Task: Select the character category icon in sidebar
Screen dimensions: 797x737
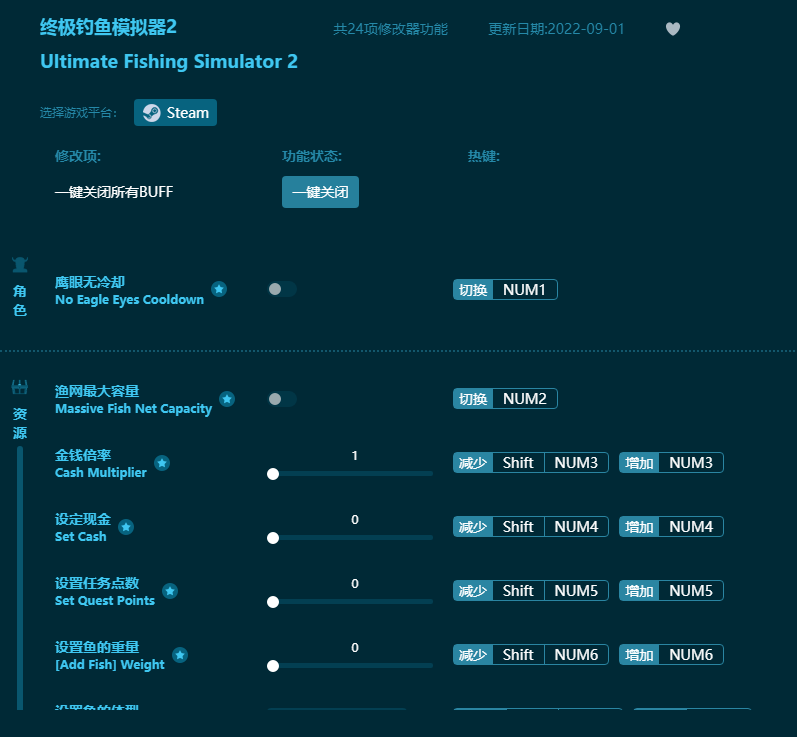Action: click(20, 265)
